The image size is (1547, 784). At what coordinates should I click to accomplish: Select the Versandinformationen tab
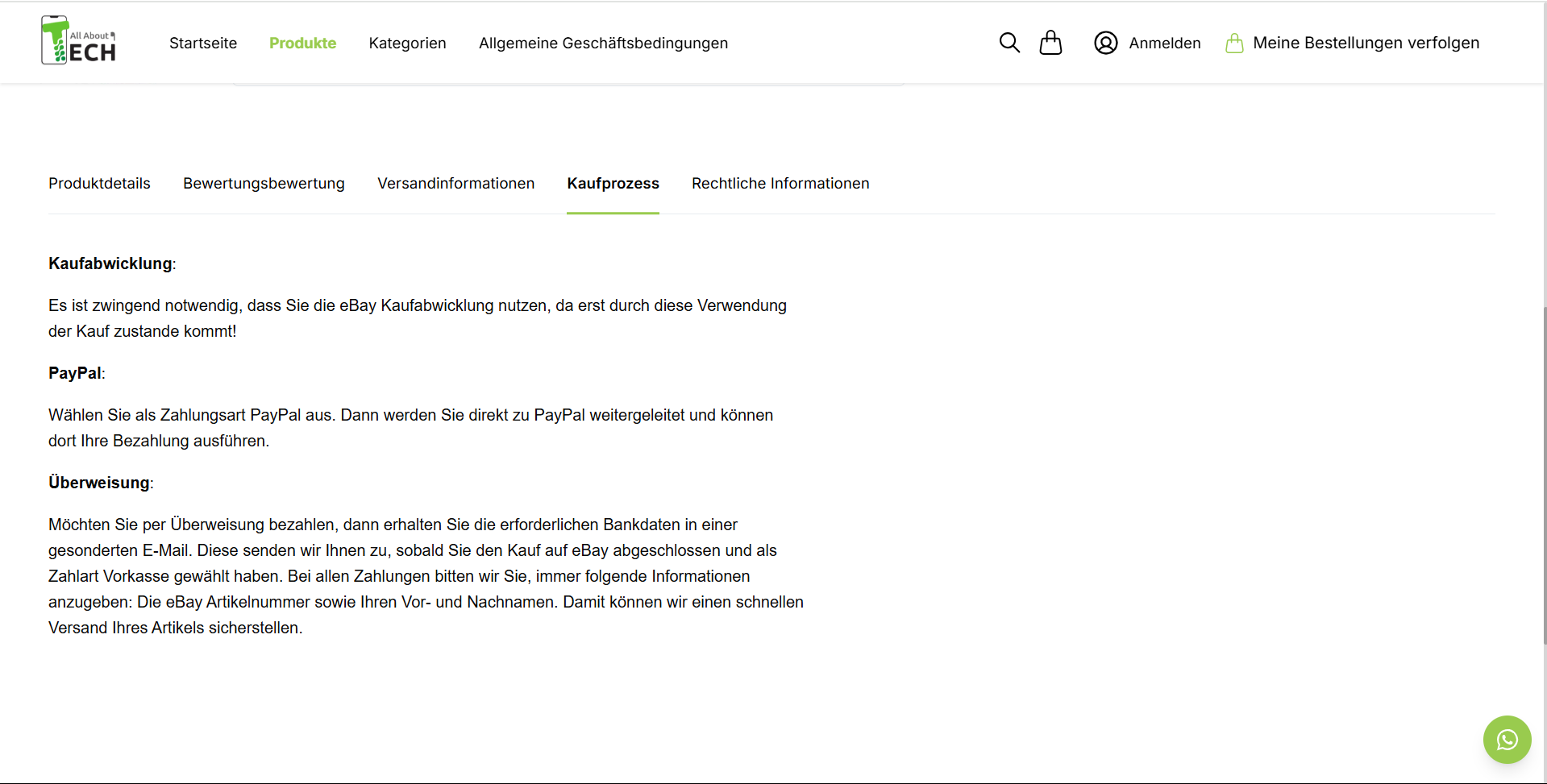pos(455,183)
